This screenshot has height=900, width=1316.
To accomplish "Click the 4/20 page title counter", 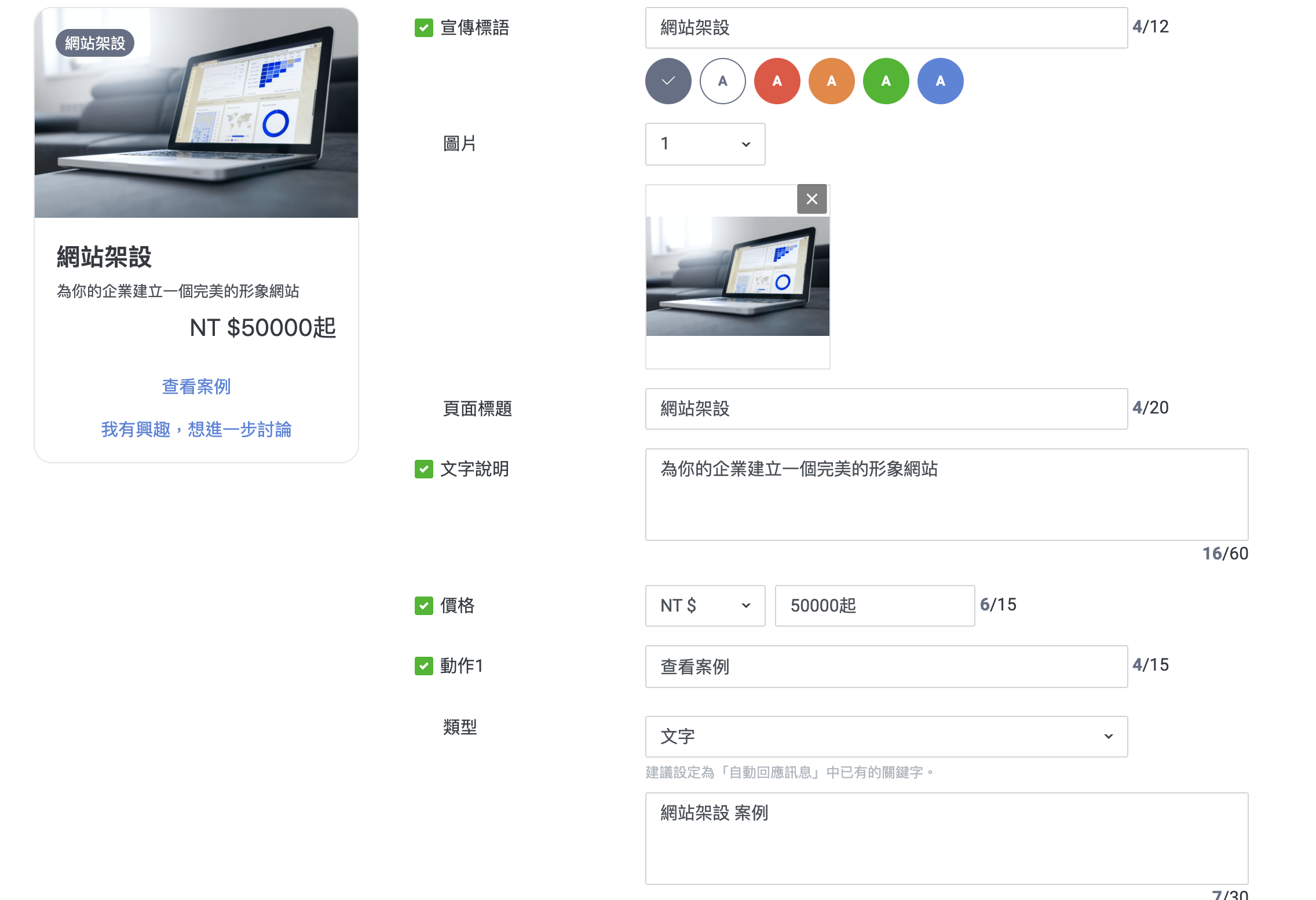I will click(1151, 408).
